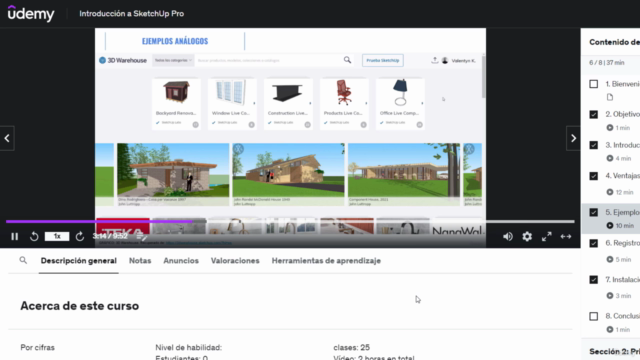Open the Descripción general tab
The width and height of the screenshot is (640, 360).
tap(78, 261)
